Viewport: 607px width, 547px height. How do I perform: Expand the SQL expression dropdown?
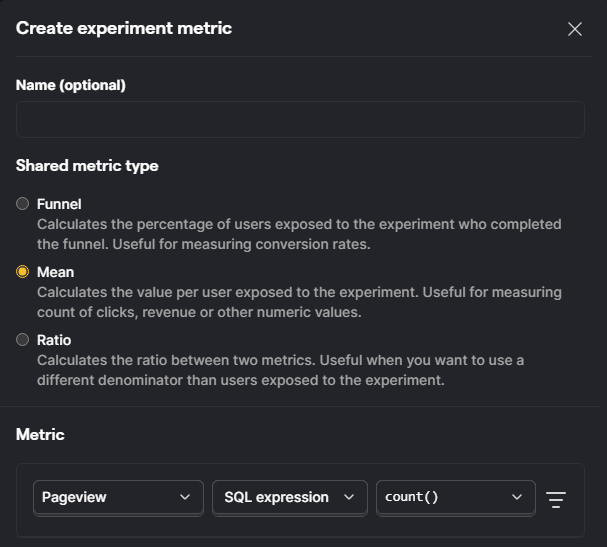(x=288, y=497)
